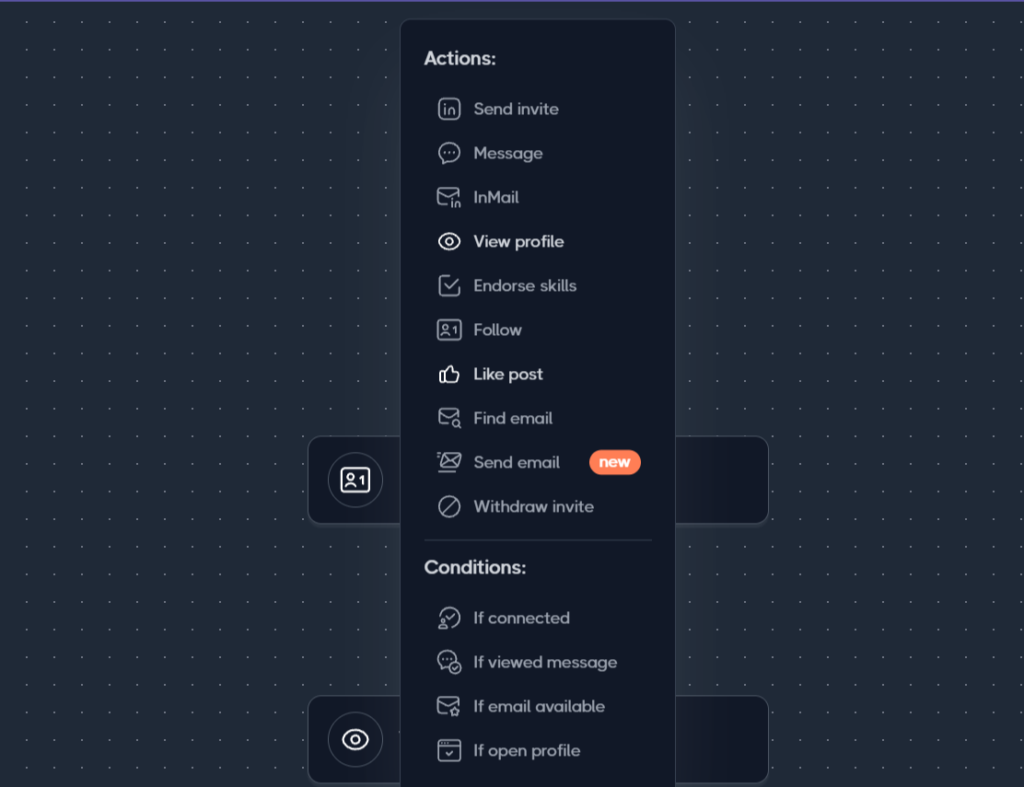Click the Withdraw invite prohibition icon

click(x=449, y=507)
